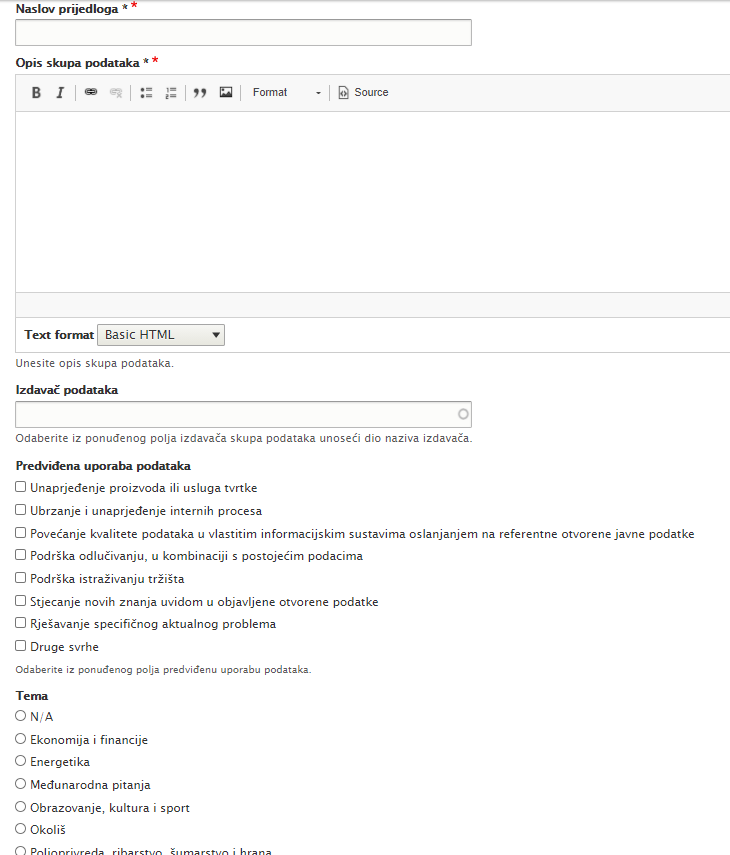Expand the Text format 'Basic HTML' dropdown

tap(161, 335)
